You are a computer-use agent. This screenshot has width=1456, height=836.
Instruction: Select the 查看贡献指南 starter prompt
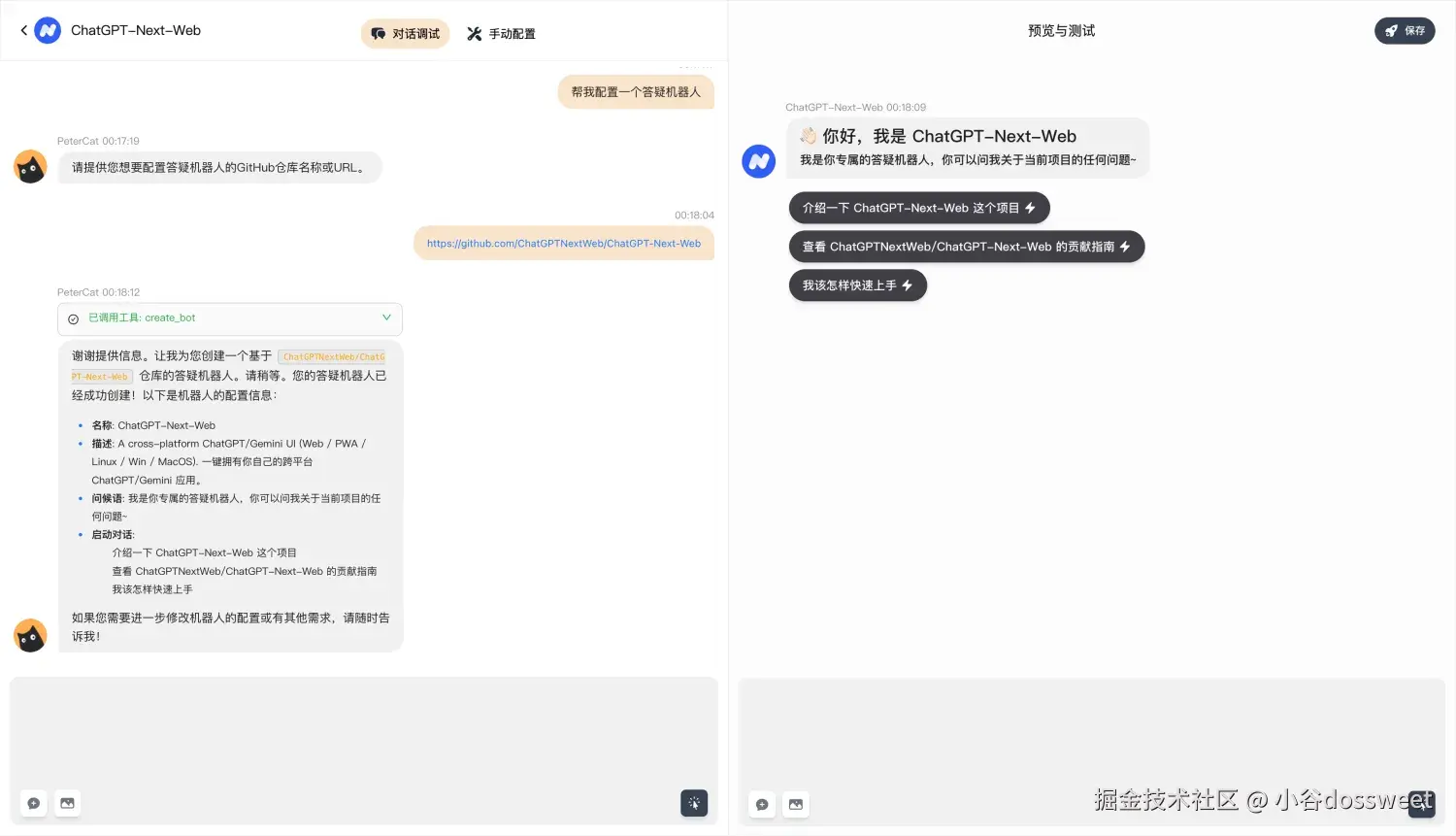click(x=967, y=247)
